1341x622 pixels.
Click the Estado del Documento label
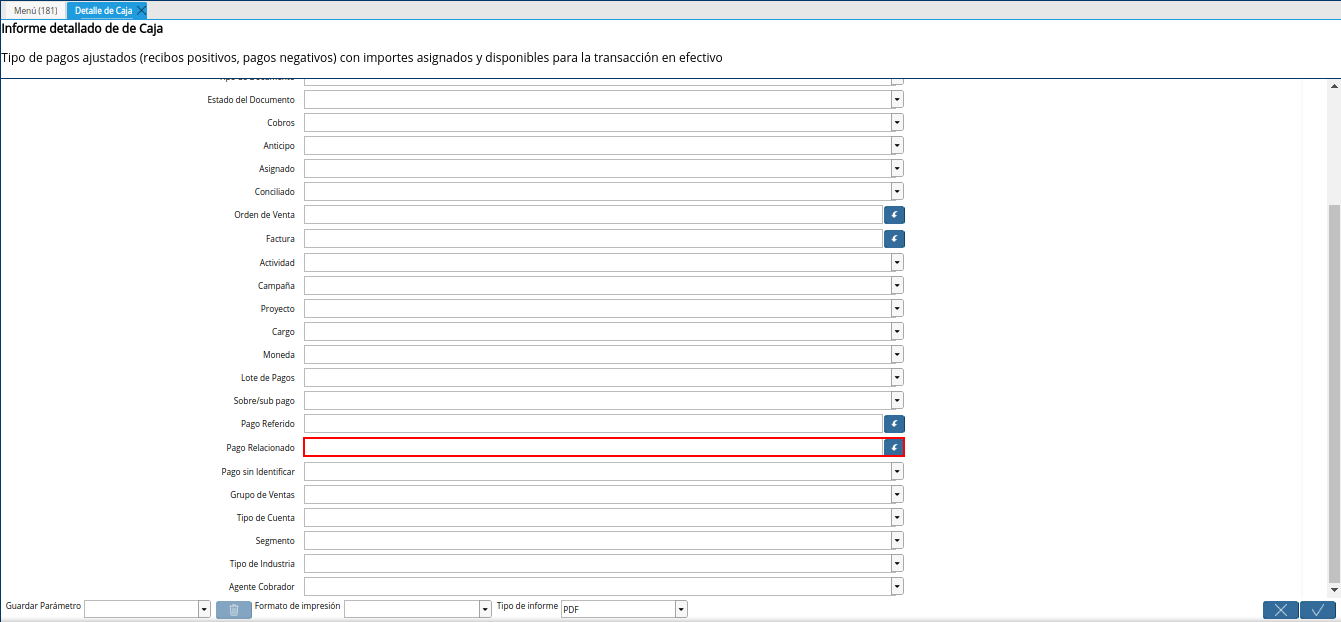(x=251, y=100)
